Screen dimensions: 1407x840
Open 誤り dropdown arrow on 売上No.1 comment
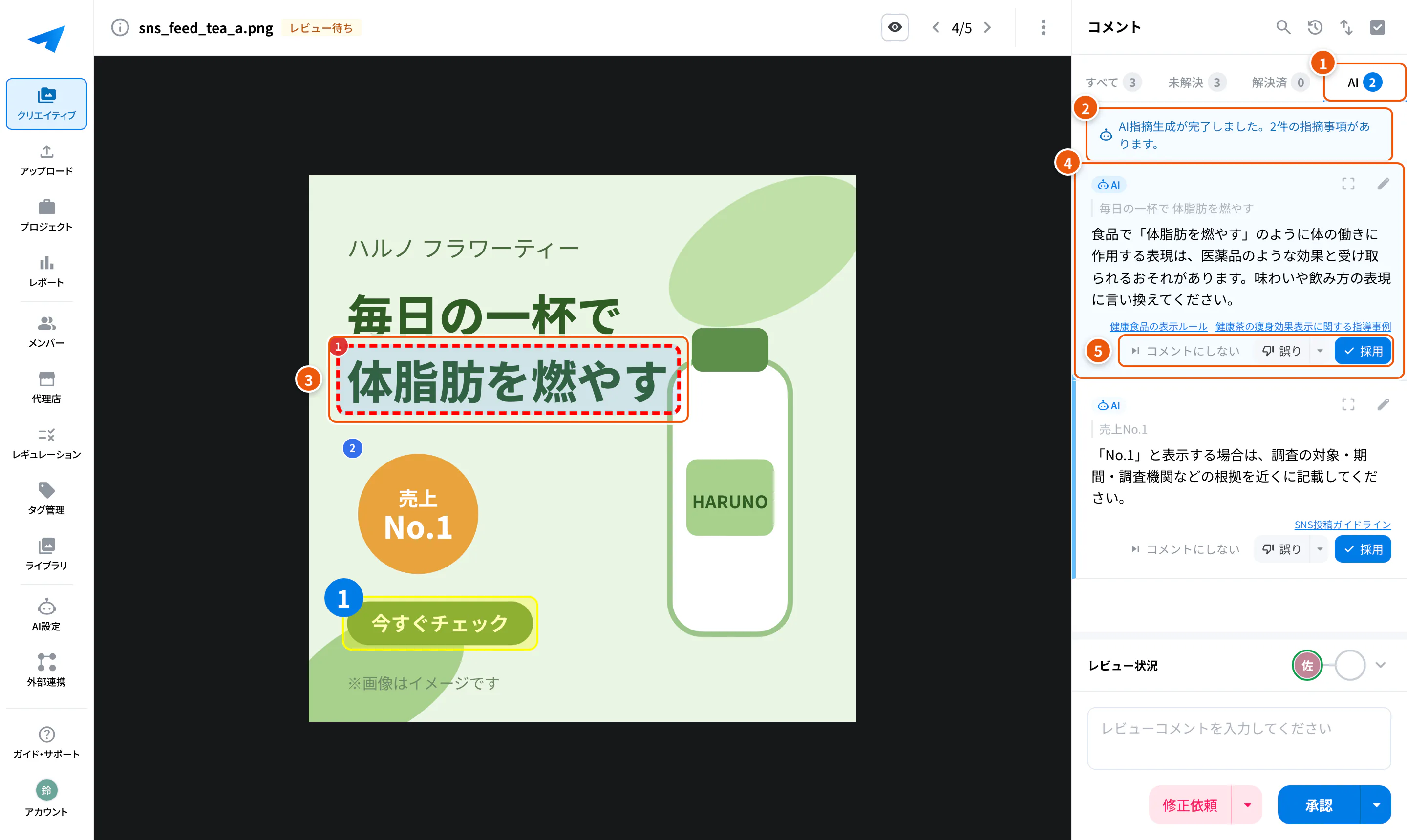(1320, 549)
